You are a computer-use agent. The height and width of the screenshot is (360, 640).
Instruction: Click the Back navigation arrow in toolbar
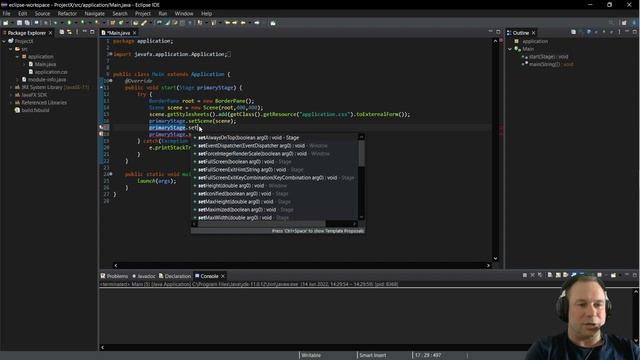(242, 23)
